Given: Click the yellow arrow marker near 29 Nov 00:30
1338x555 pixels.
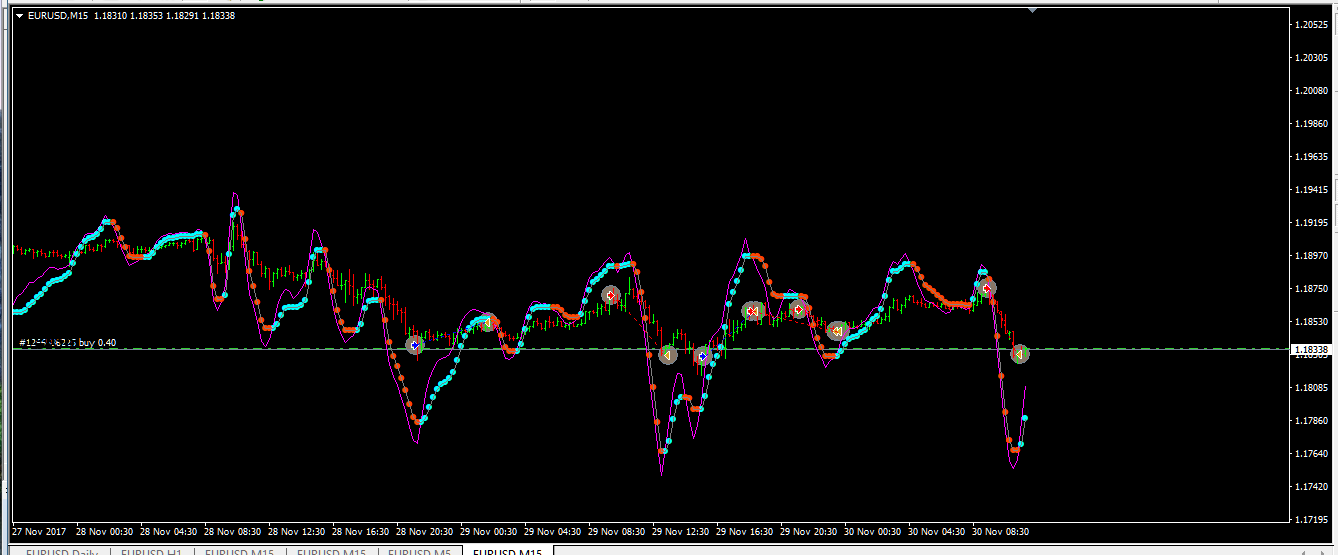Looking at the screenshot, I should (x=488, y=323).
